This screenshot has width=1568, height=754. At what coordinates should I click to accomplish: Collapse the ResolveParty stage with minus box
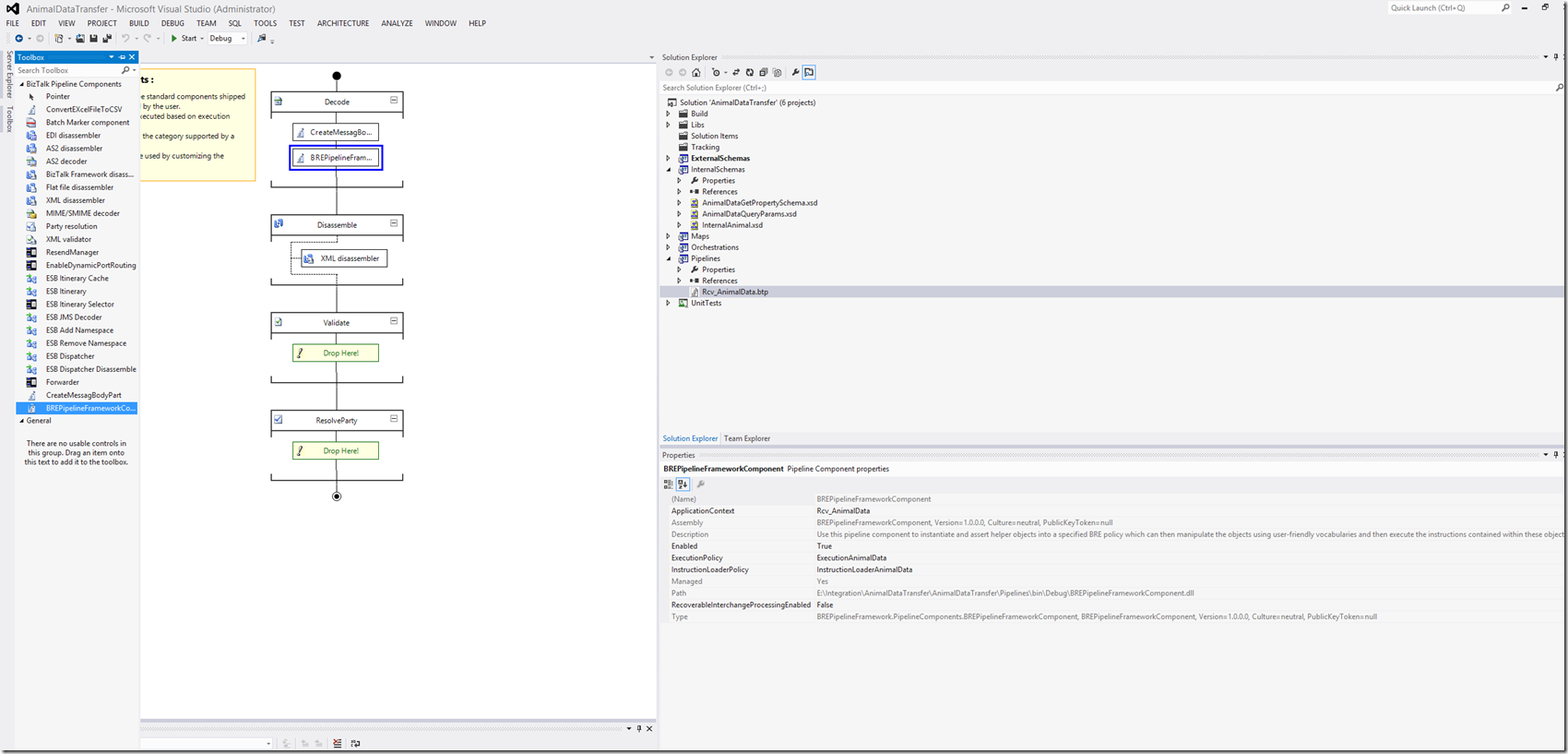tap(394, 419)
